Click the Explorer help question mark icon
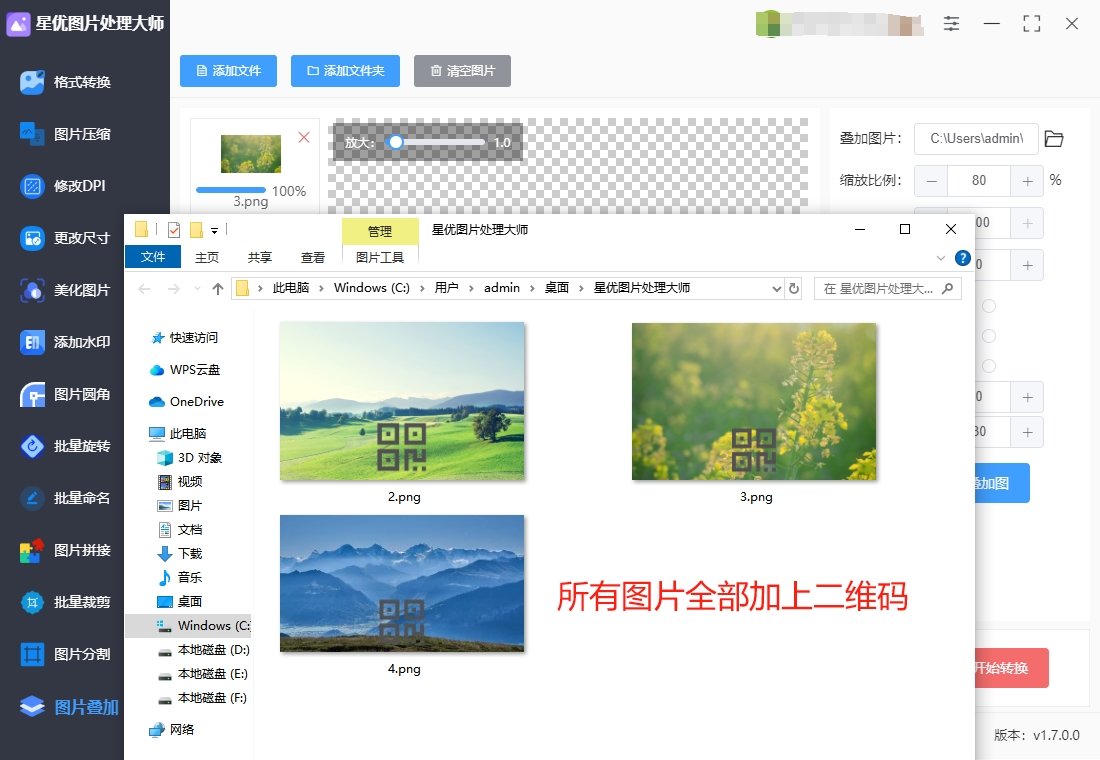The width and height of the screenshot is (1100, 760). coord(962,258)
